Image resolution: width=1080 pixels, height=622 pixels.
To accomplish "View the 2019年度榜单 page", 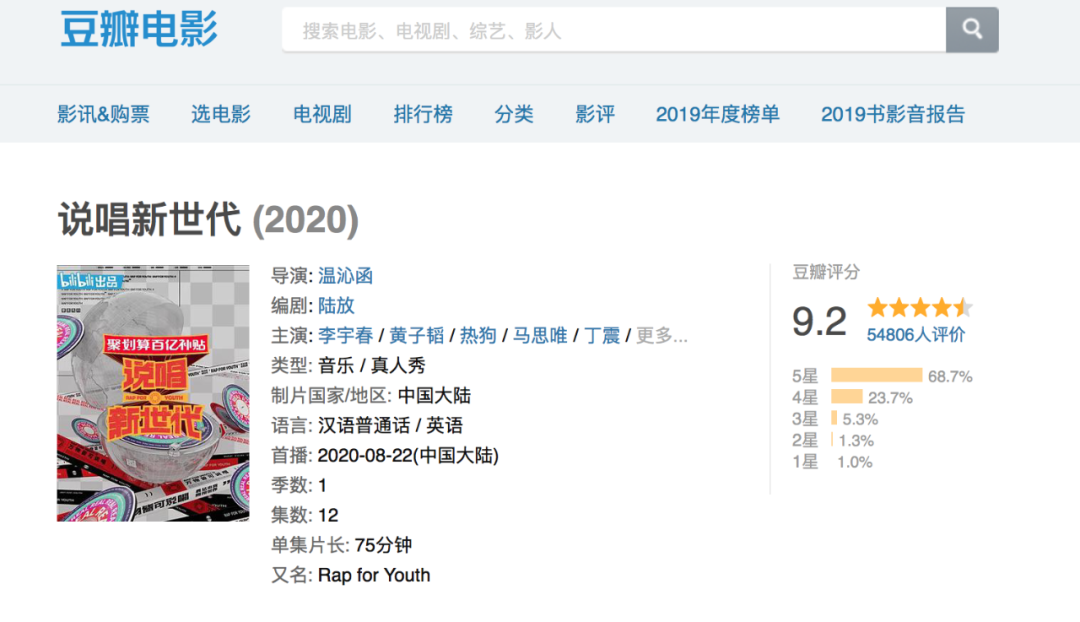I will click(717, 114).
